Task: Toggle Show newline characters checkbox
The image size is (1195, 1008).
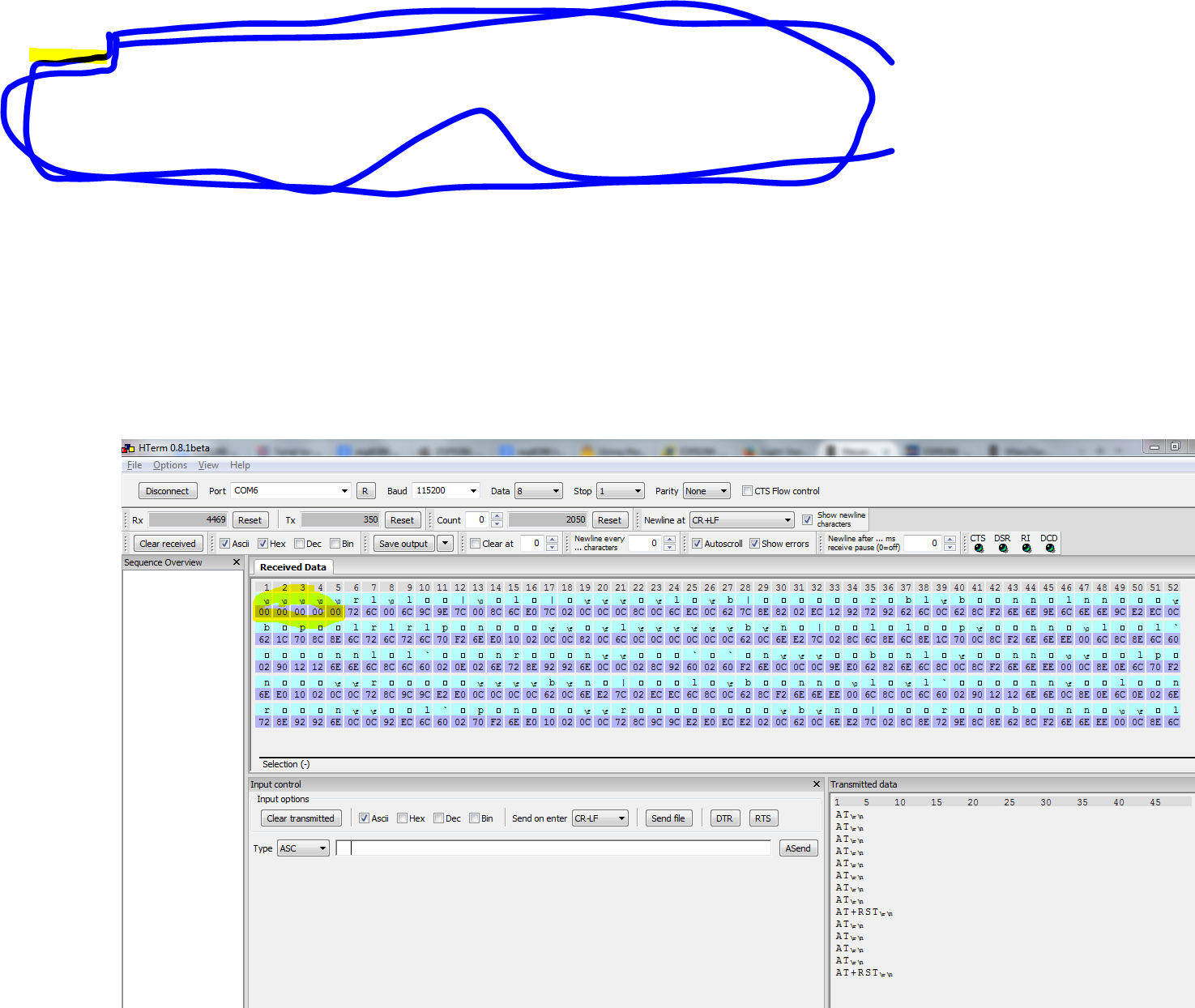Action: coord(807,520)
